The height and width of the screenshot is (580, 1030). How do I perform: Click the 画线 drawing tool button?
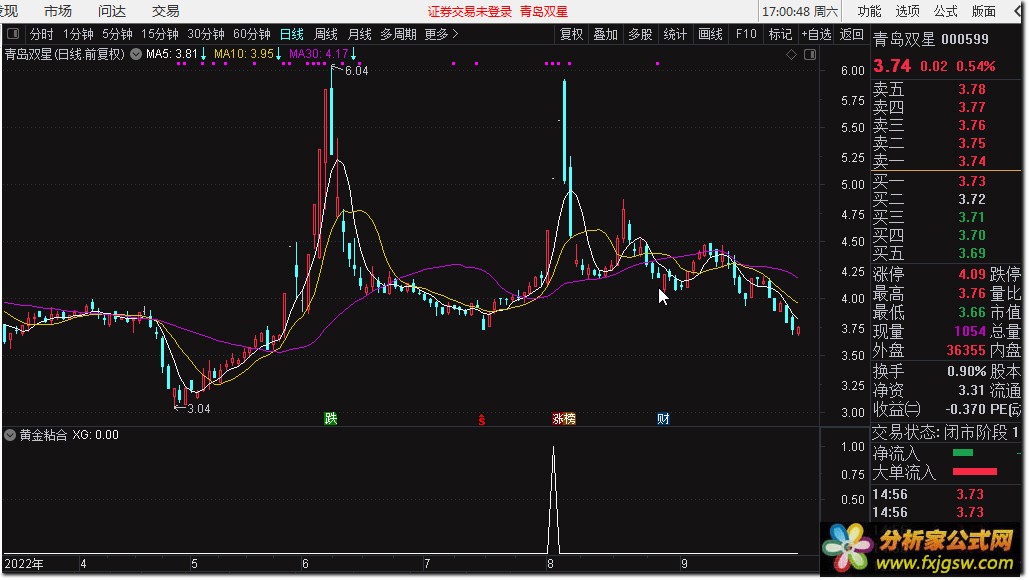710,34
